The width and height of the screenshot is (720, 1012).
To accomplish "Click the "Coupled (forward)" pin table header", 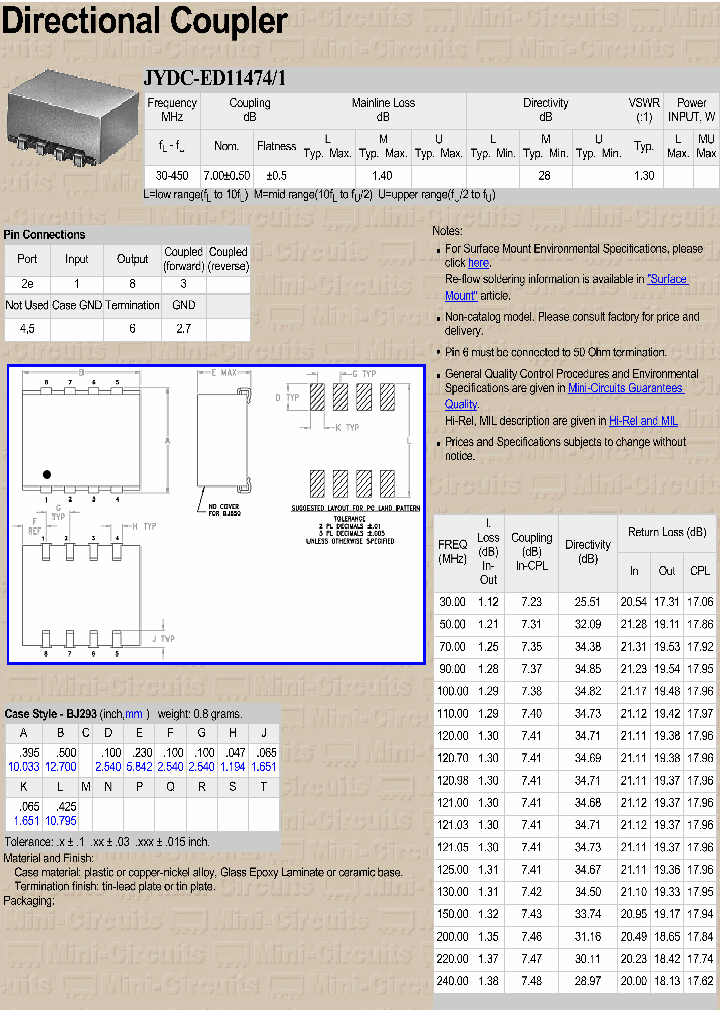I will pos(184,259).
